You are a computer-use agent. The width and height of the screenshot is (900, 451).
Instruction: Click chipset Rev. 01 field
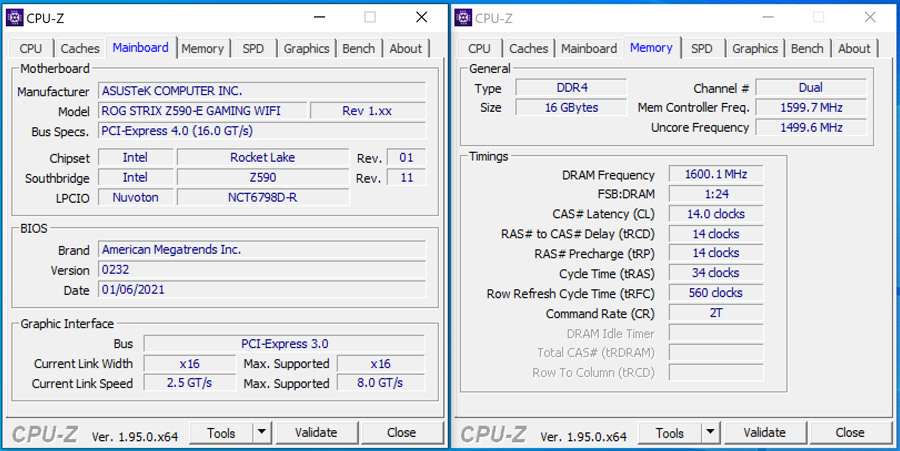tap(406, 157)
